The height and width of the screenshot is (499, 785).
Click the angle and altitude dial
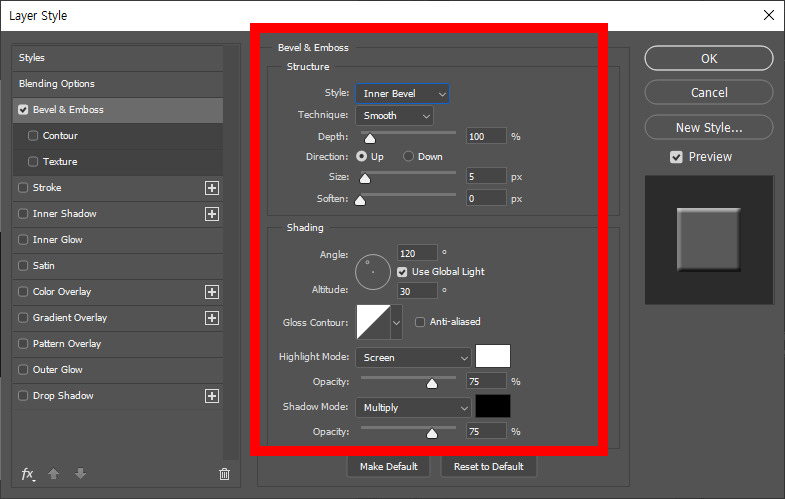tap(373, 272)
